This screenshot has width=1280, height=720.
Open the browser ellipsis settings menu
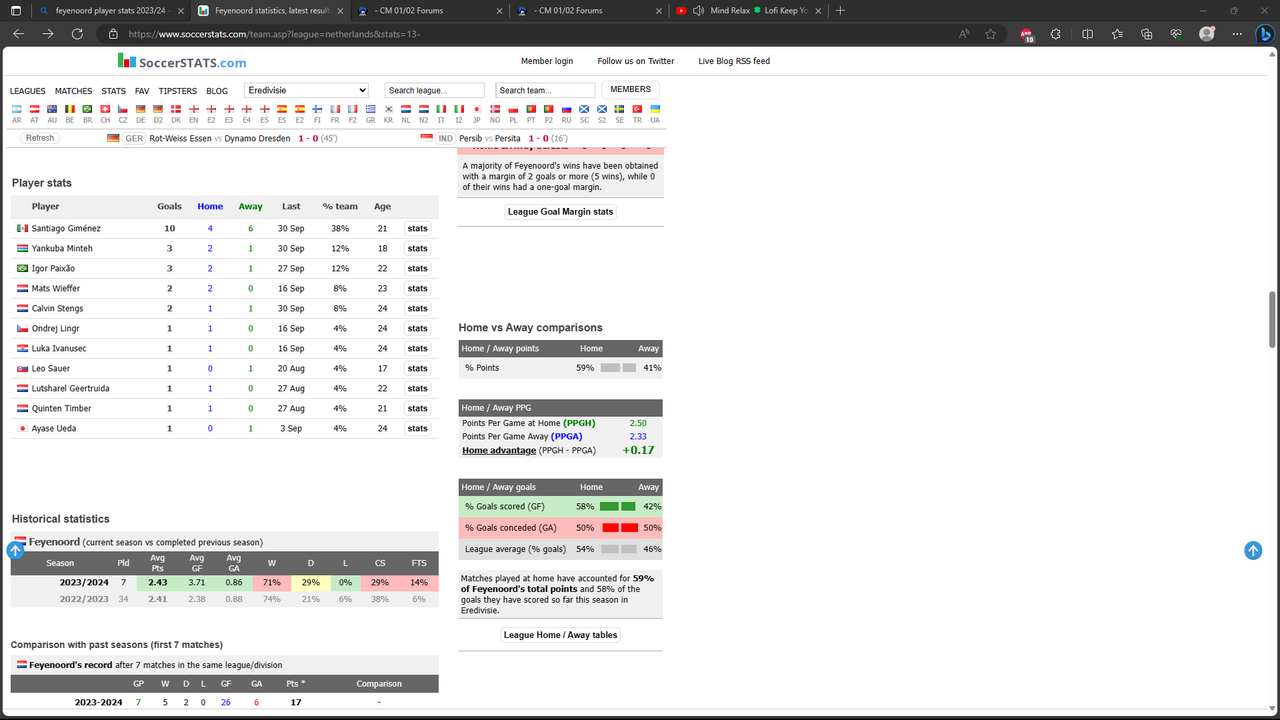click(x=1237, y=33)
